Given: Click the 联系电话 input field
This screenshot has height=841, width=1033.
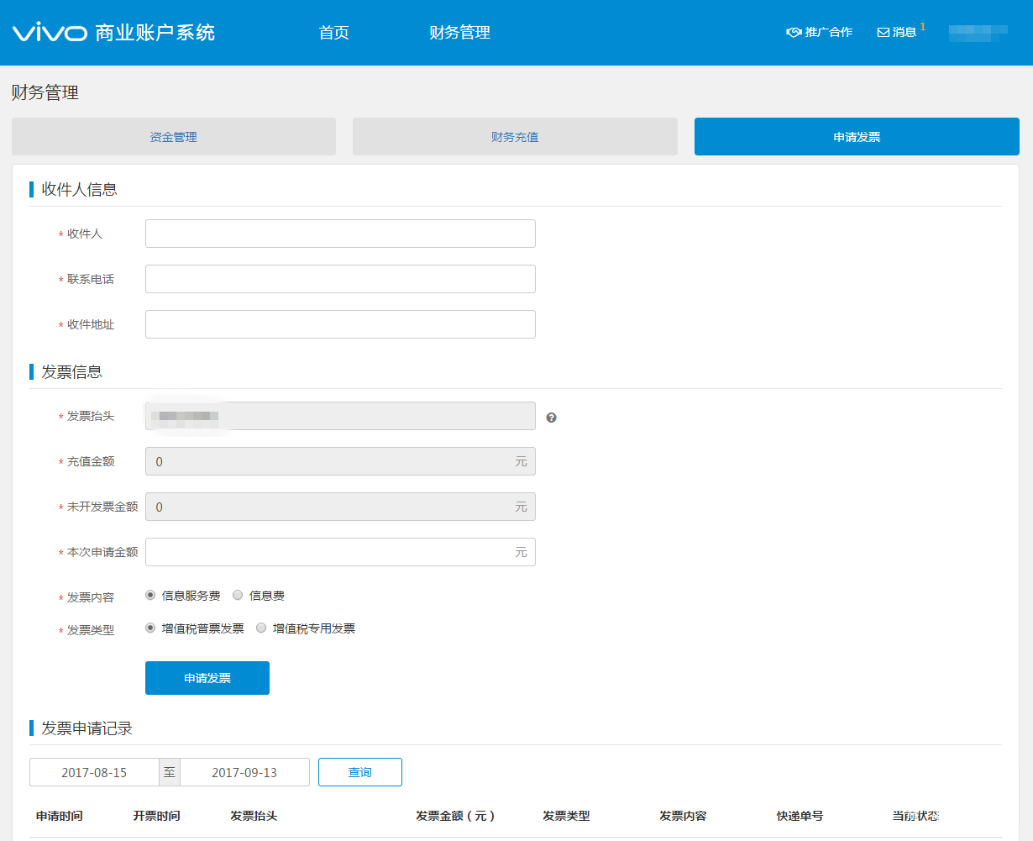Looking at the screenshot, I should 340,278.
